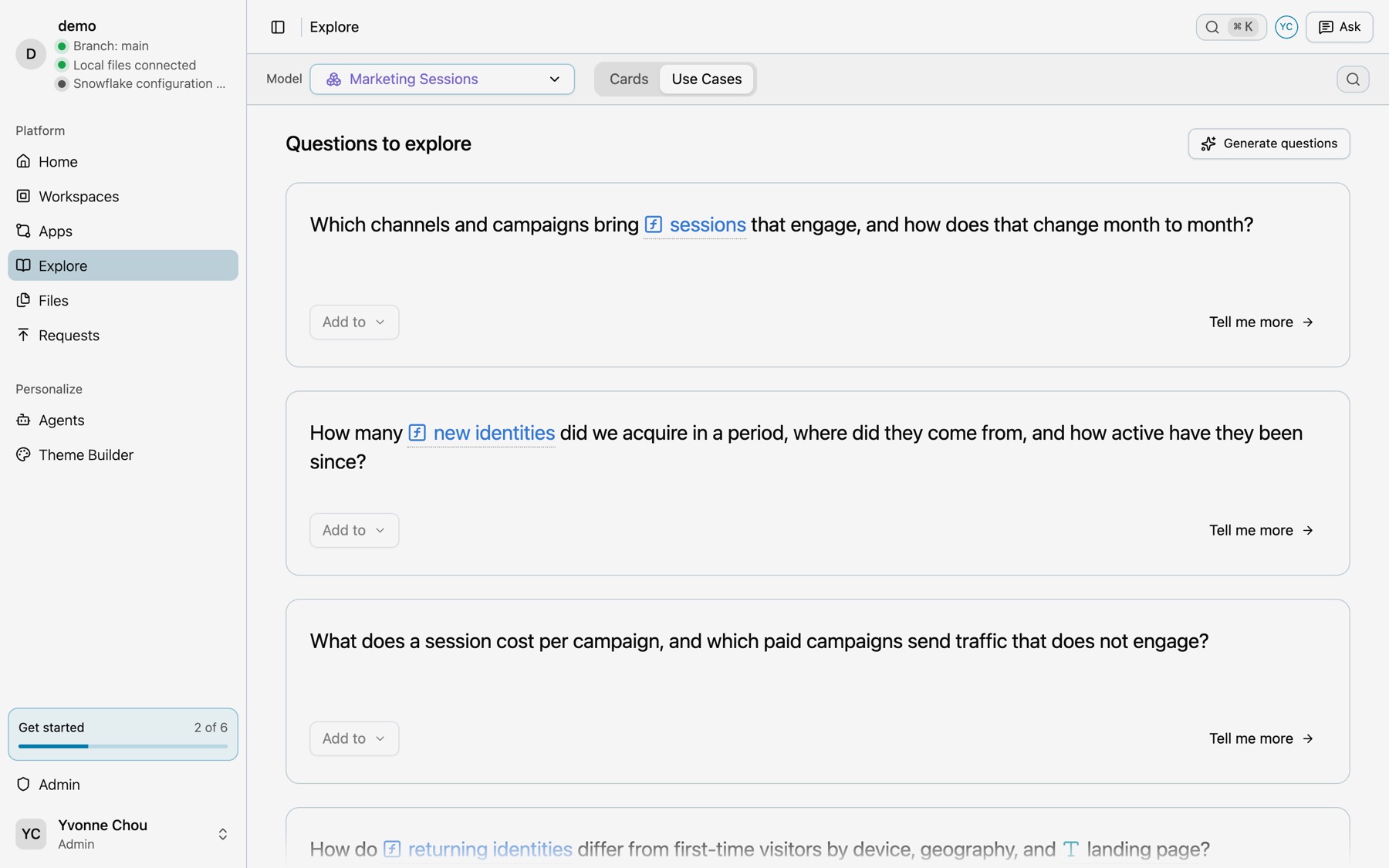Click the YC avatar in the sidebar footer

31,834
